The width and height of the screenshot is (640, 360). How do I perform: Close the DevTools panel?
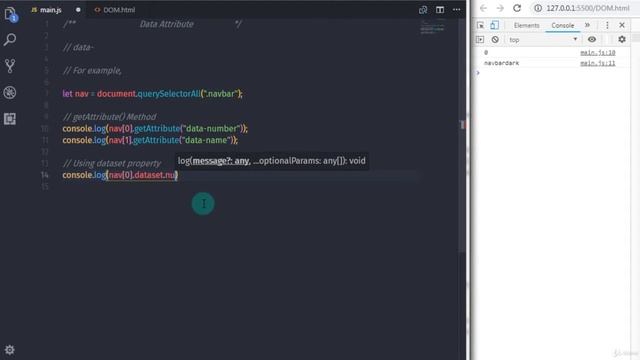tap(622, 25)
